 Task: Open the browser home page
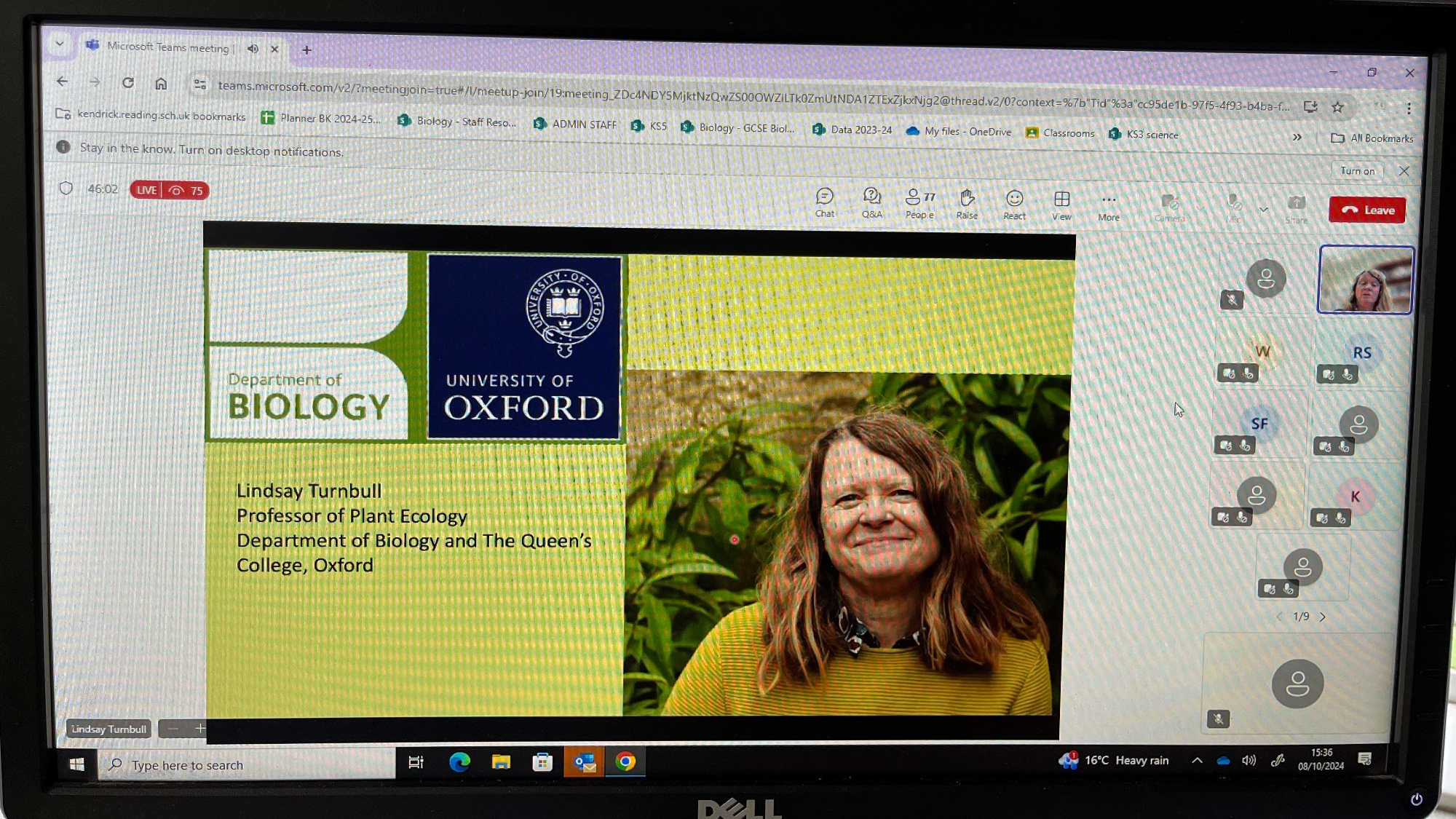tap(161, 84)
